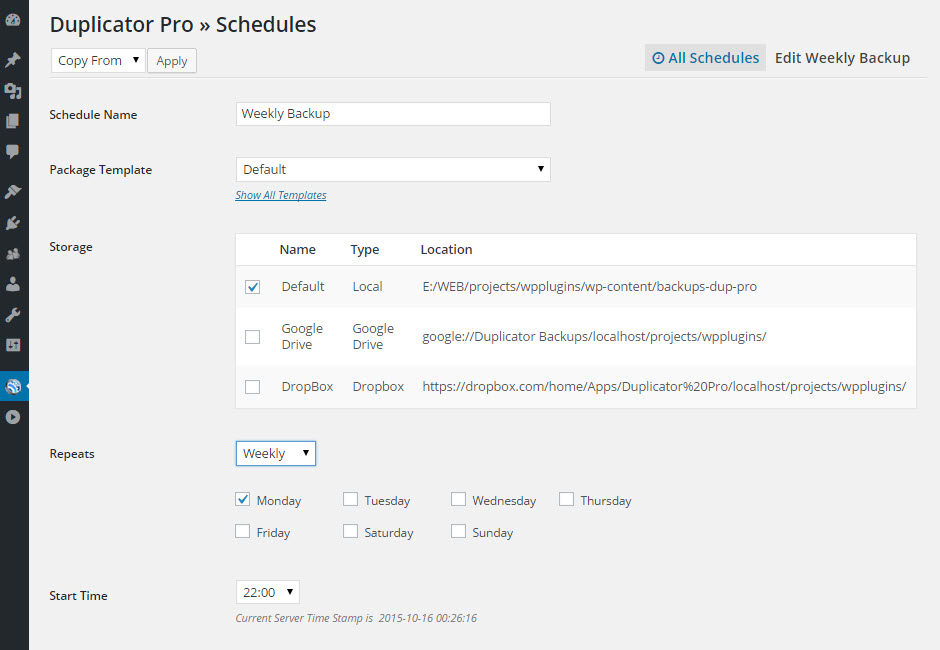Open the Start Time dropdown
This screenshot has width=940, height=650.
(x=267, y=592)
